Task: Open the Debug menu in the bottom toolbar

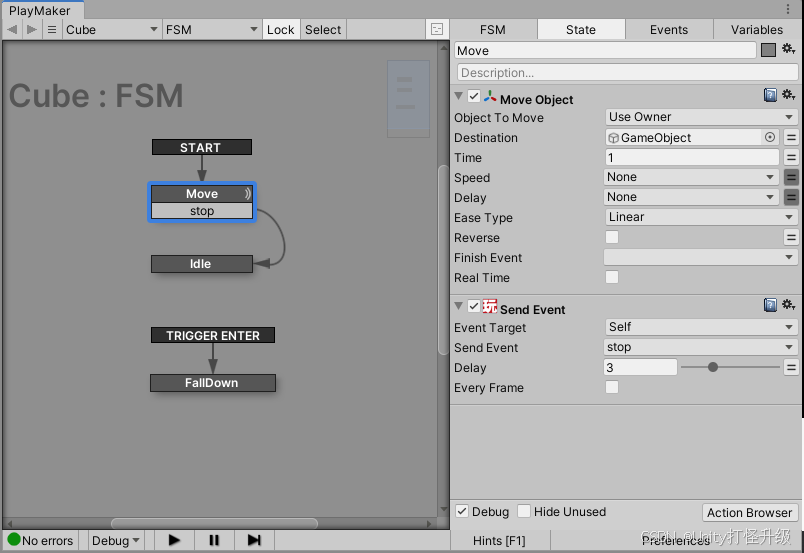Action: (x=115, y=540)
